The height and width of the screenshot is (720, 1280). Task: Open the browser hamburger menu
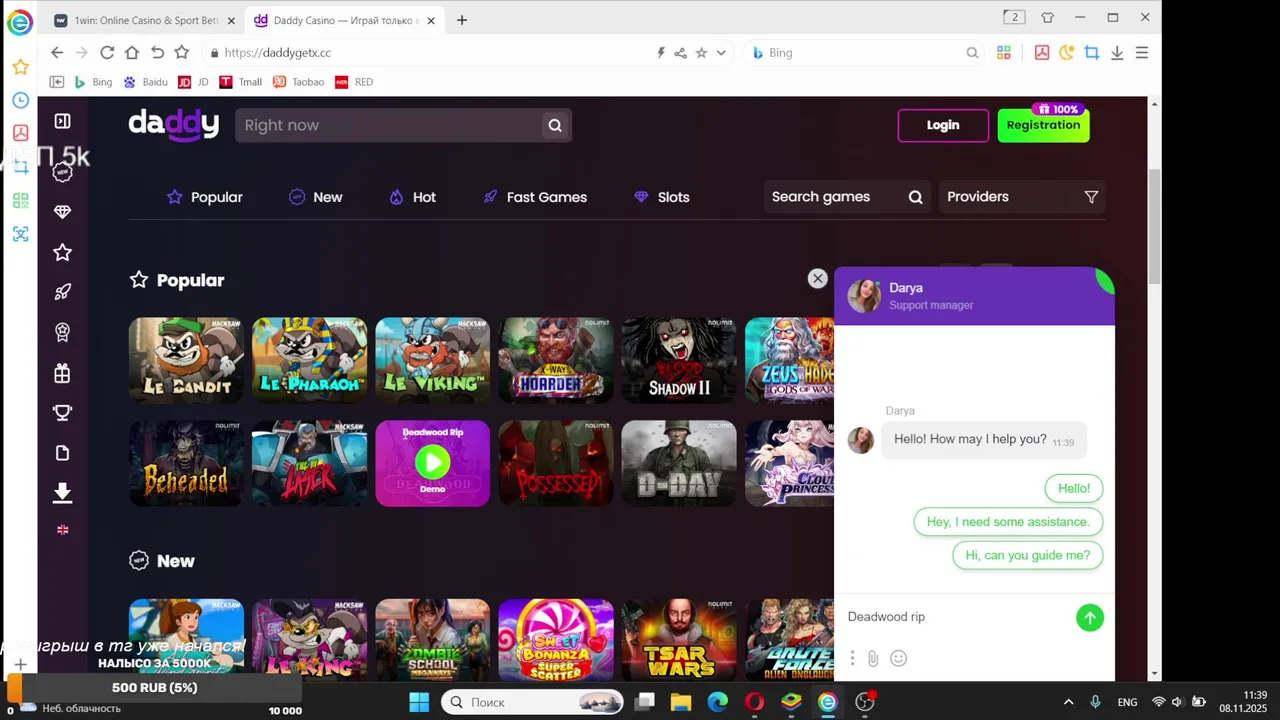click(1142, 53)
